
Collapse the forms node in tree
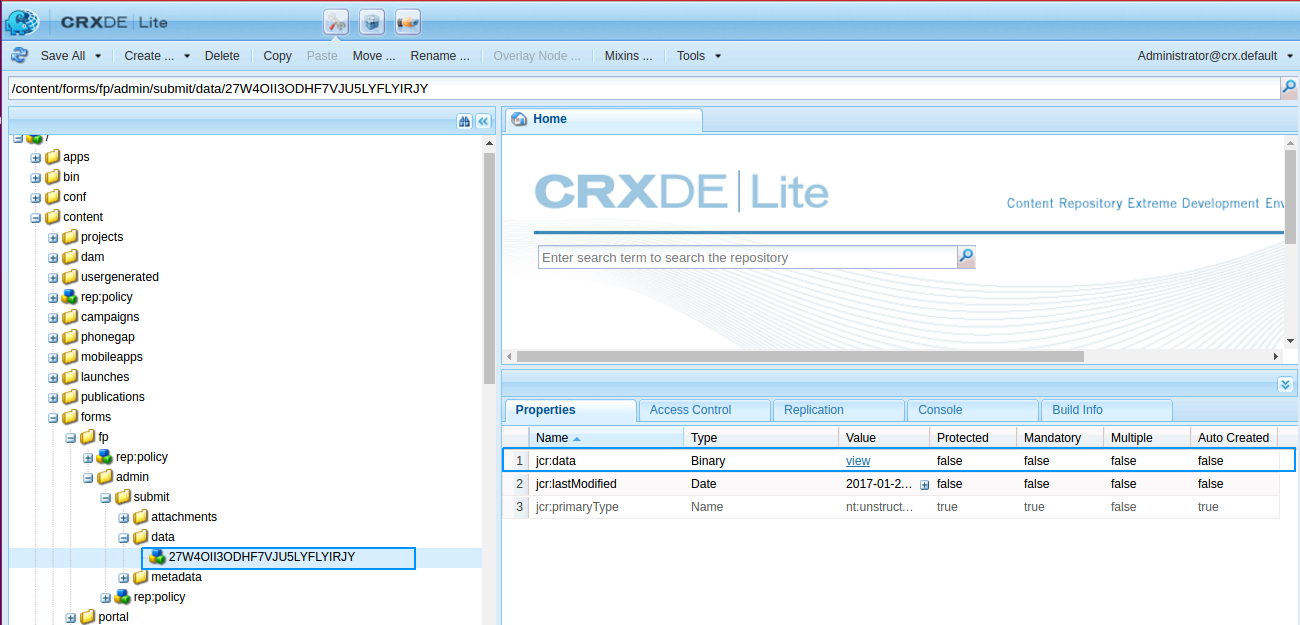54,417
